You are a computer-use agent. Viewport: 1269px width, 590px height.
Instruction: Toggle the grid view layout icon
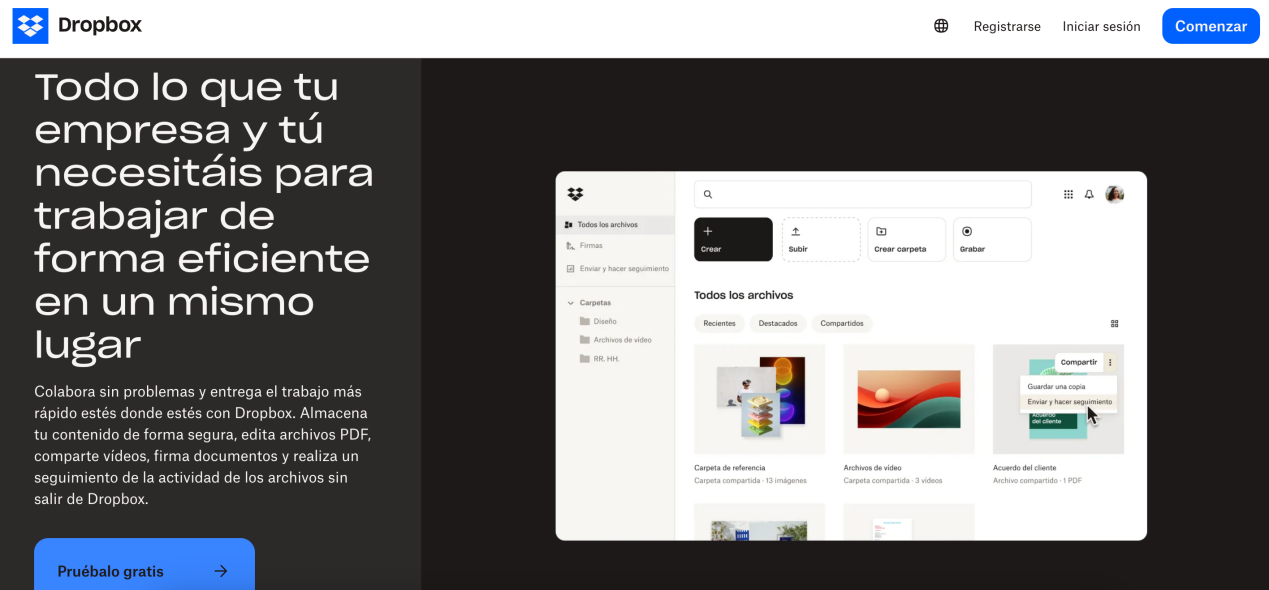click(1115, 323)
